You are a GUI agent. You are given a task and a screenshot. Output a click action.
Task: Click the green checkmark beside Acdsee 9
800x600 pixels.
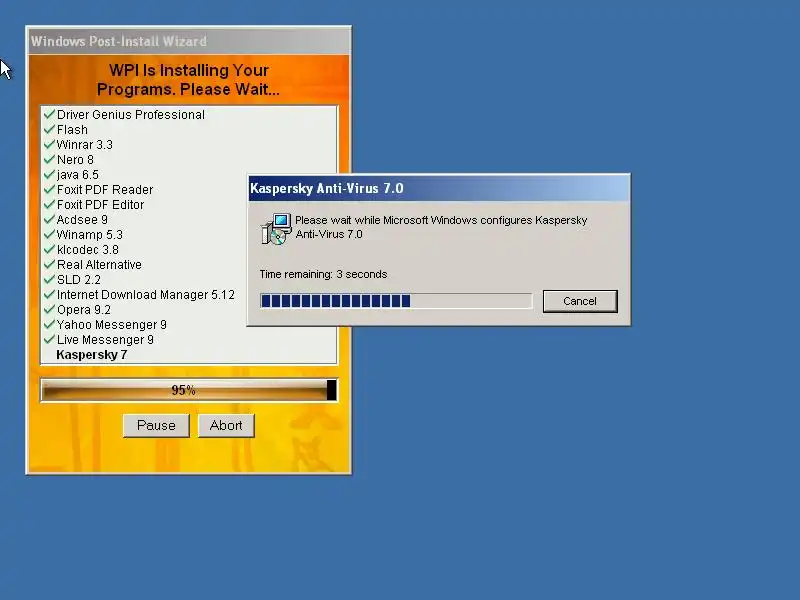(49, 219)
